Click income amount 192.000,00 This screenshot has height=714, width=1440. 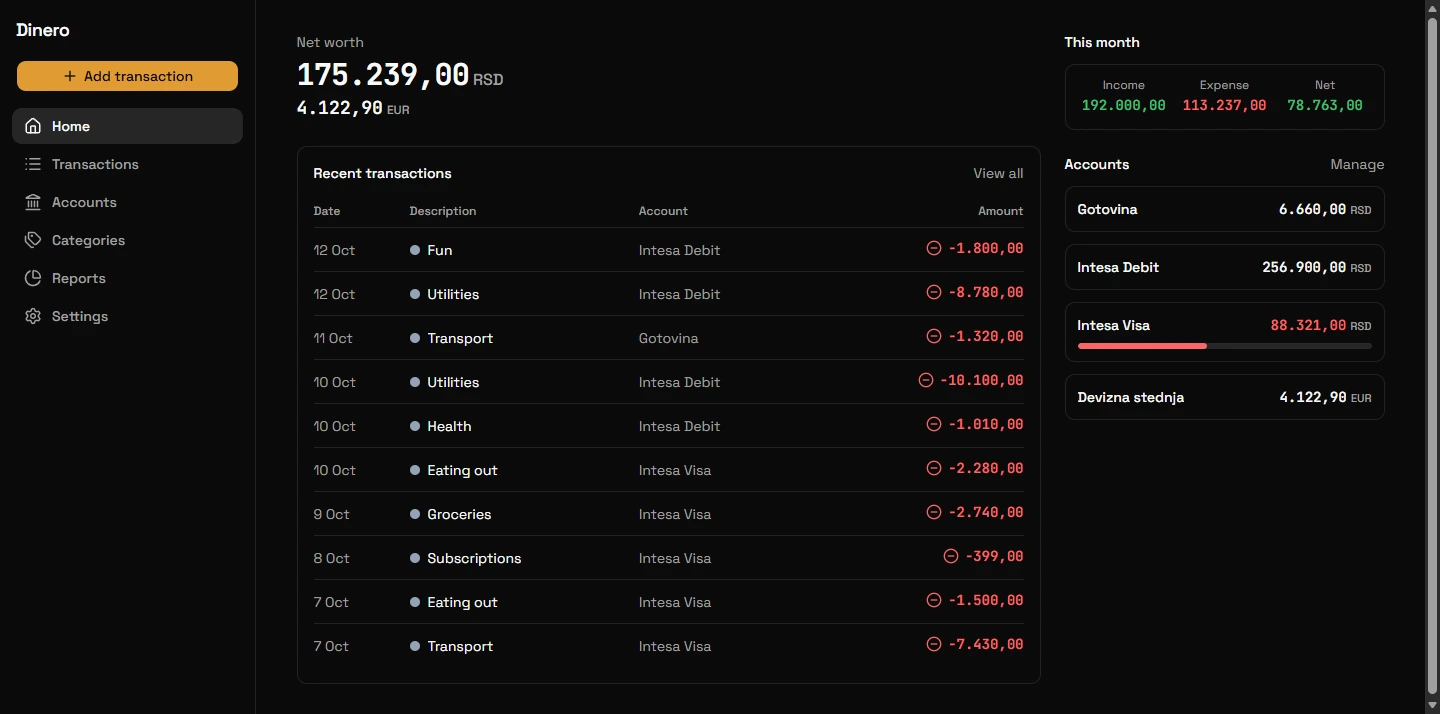pos(1123,105)
